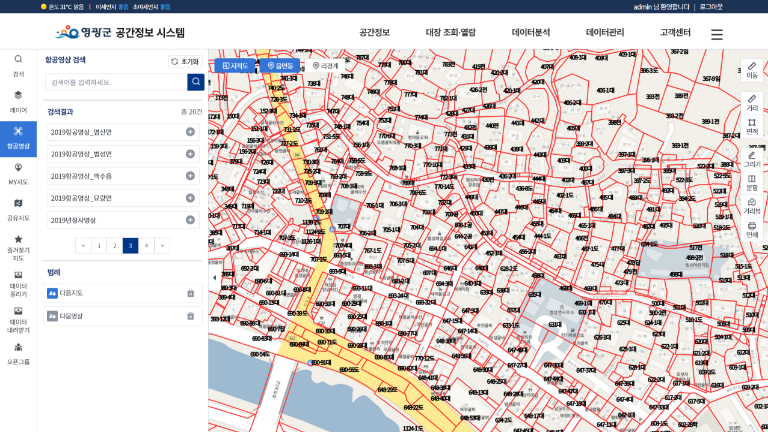The image size is (768, 432).
Task: Activate the 그리기 drawing tool
Action: click(752, 158)
